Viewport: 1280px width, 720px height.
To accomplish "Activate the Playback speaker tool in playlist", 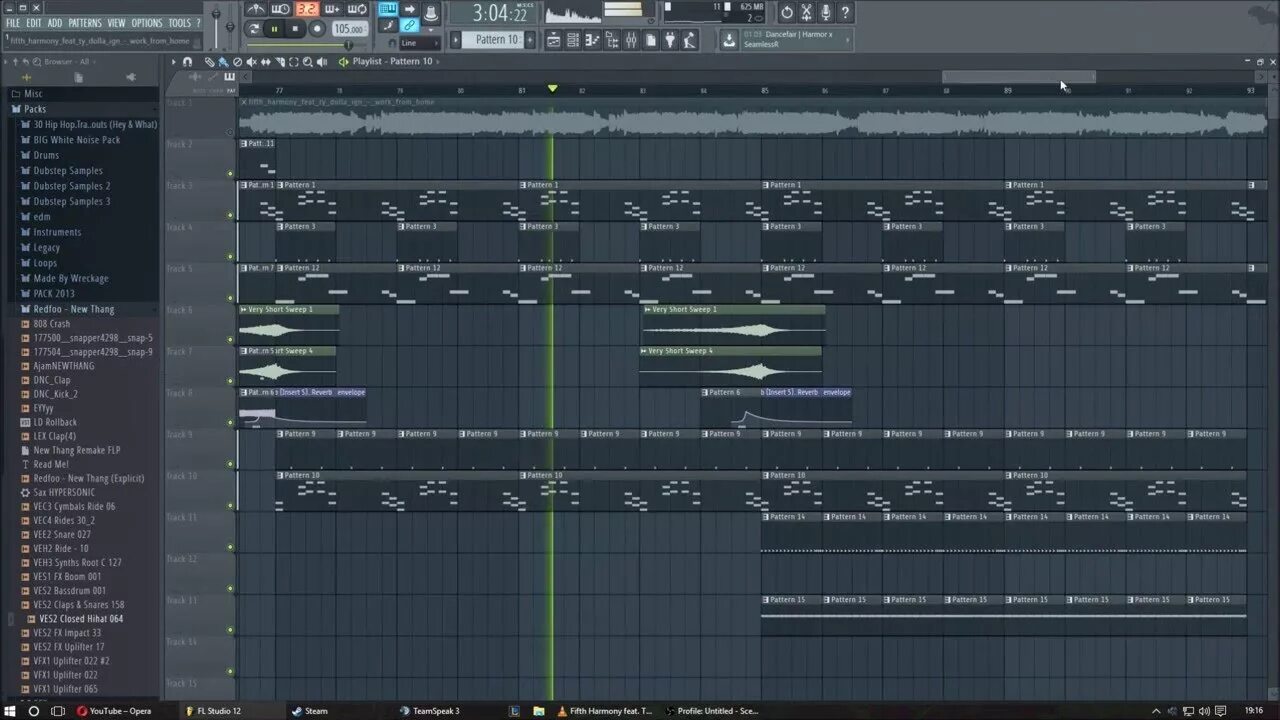I will tap(322, 62).
